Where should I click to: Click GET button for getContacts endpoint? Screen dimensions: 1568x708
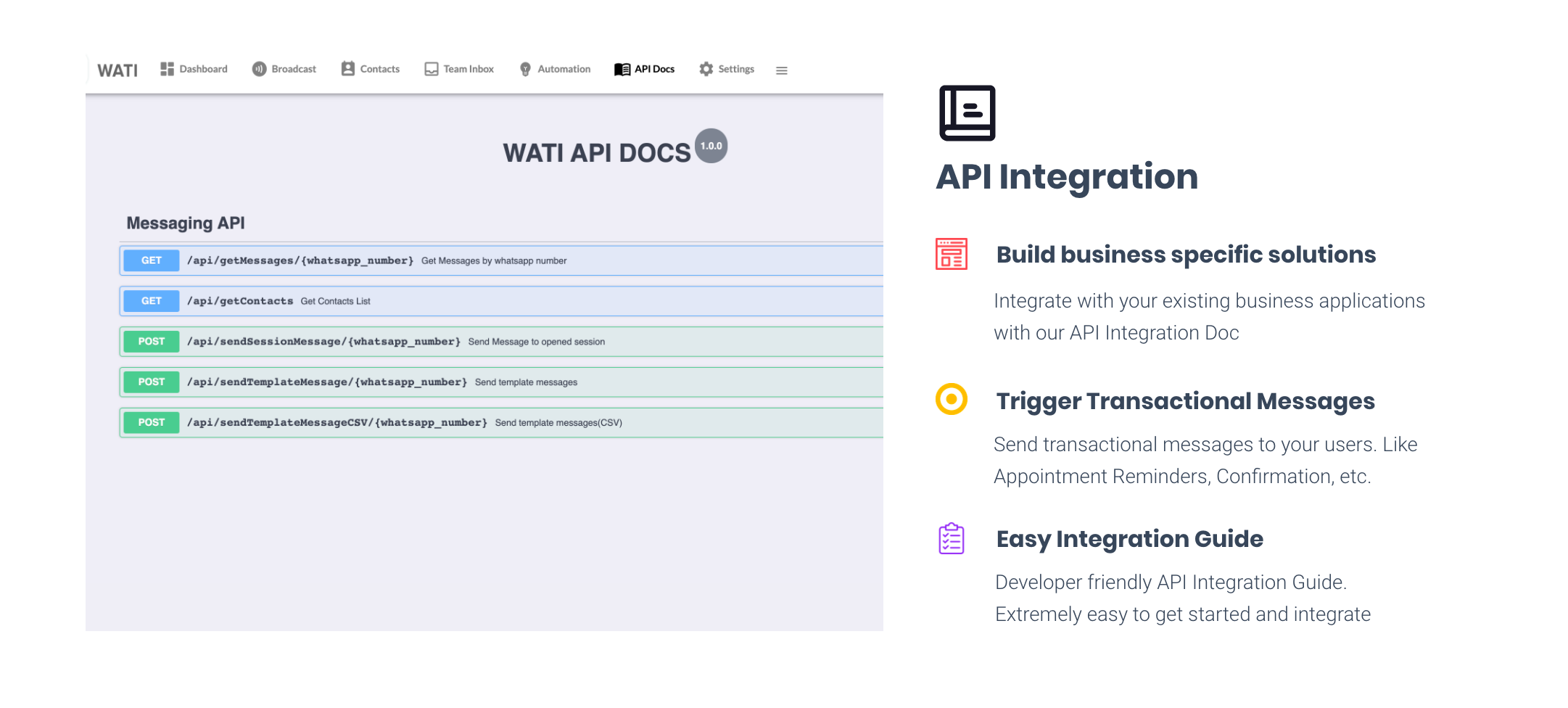[152, 301]
